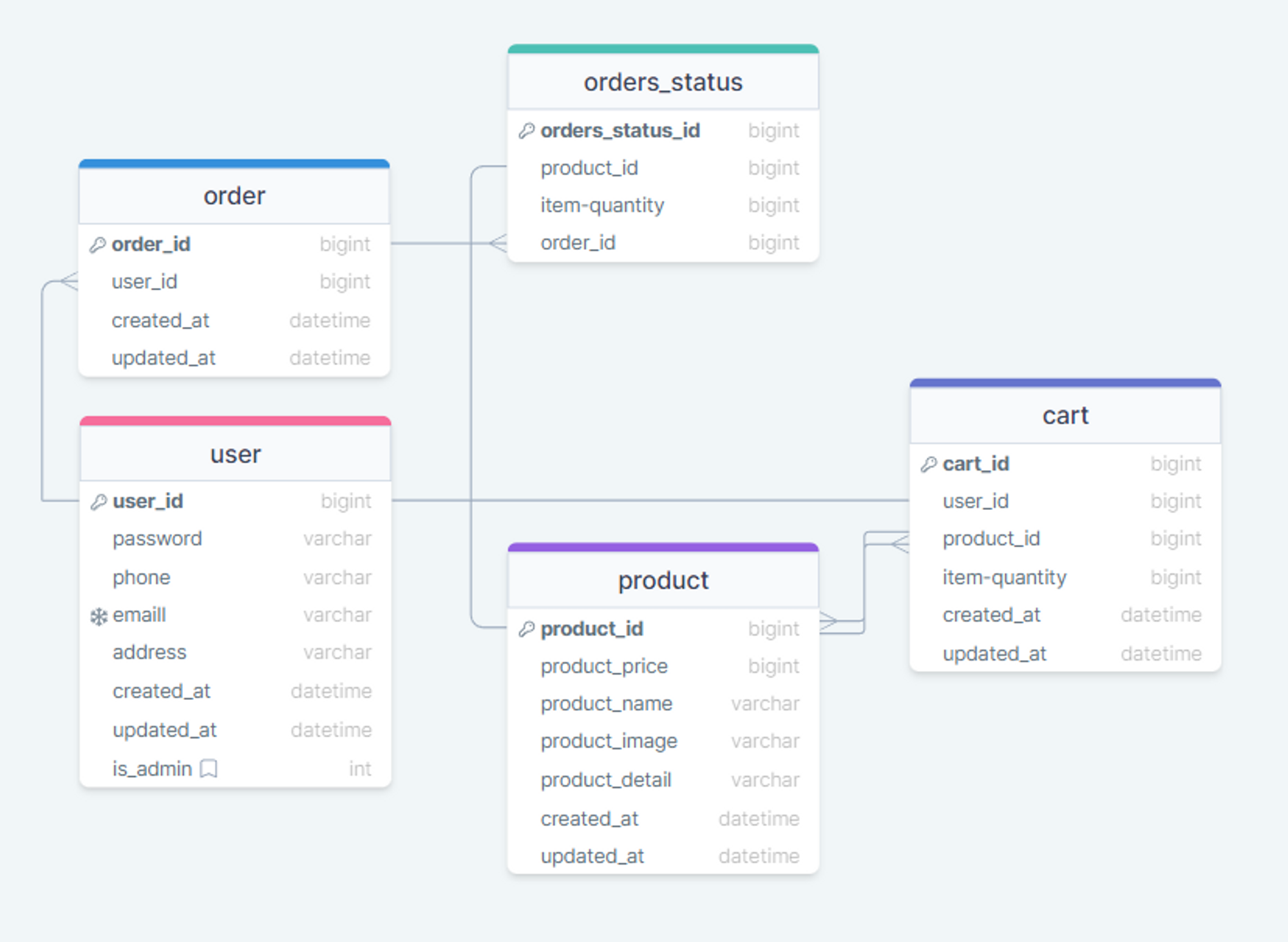
Task: Click crow's foot connector at cart product_id
Action: 900,544
